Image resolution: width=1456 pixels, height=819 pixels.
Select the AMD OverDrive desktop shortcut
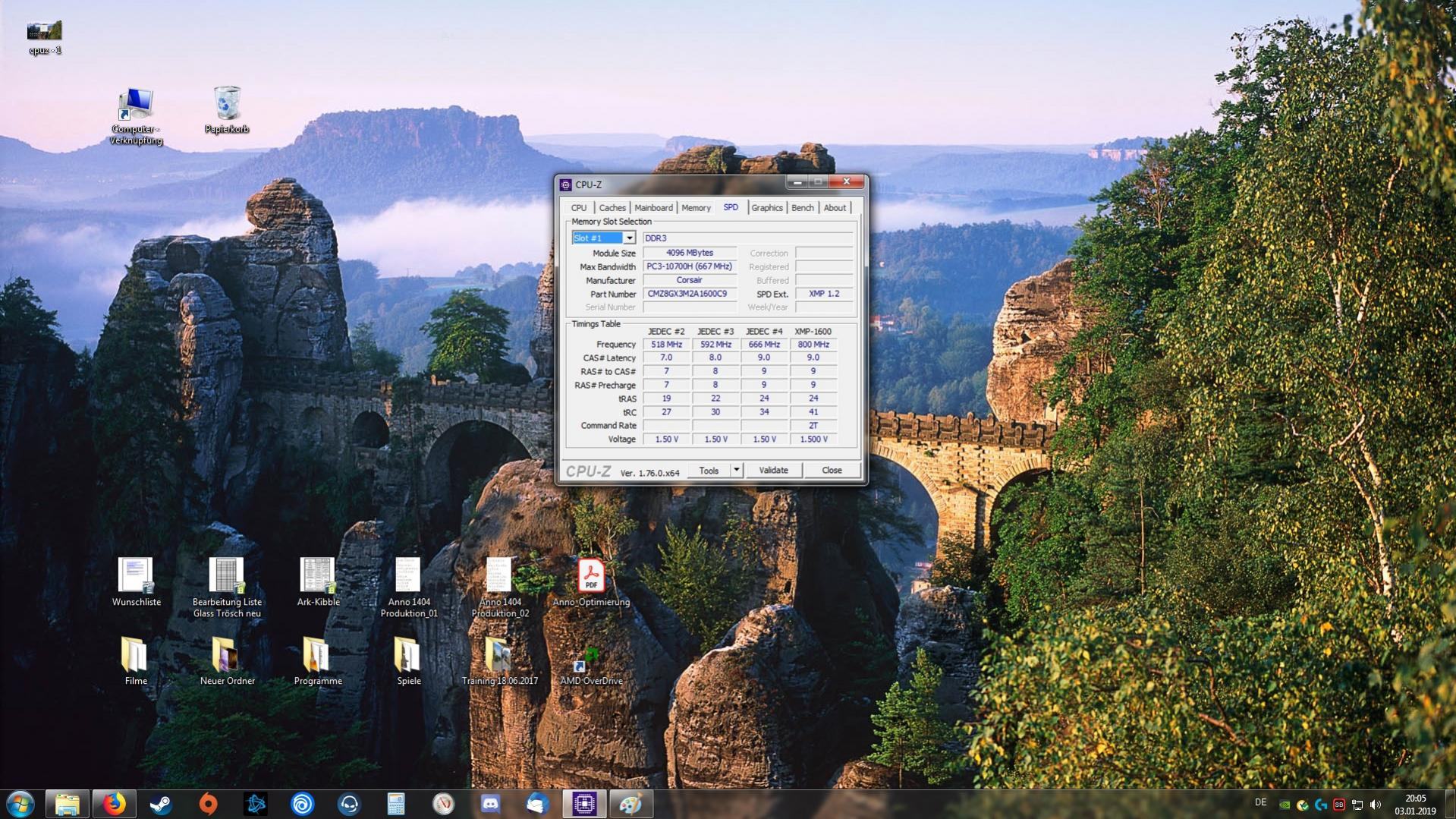point(591,666)
